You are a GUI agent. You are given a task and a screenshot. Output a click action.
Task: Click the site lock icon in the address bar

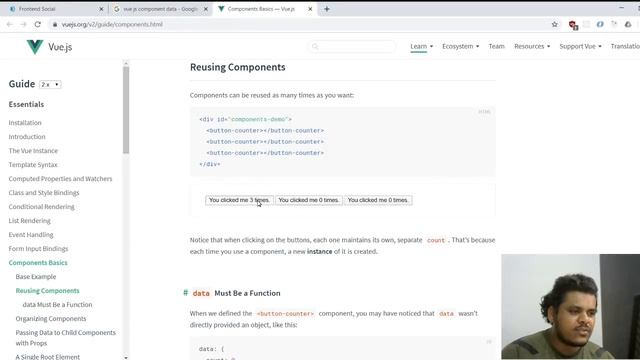click(x=55, y=24)
